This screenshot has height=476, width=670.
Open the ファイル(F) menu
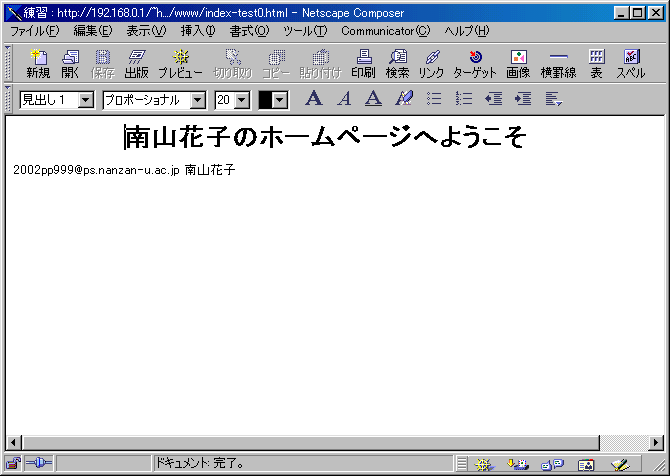(x=35, y=31)
